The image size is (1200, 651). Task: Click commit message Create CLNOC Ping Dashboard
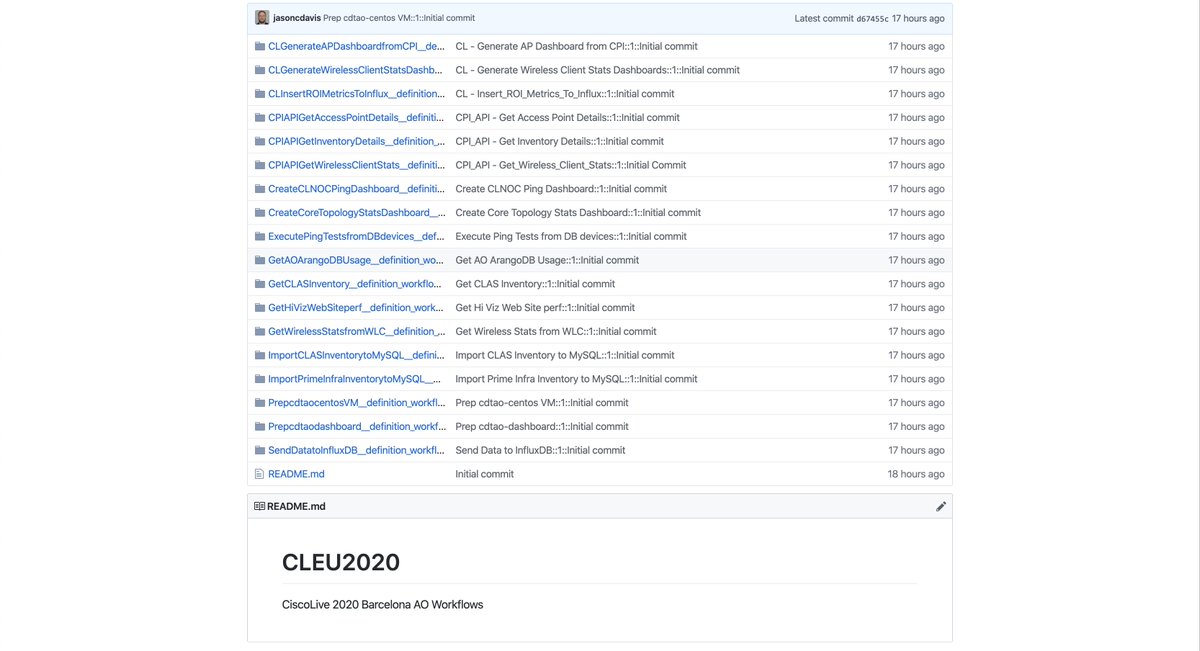pos(561,189)
